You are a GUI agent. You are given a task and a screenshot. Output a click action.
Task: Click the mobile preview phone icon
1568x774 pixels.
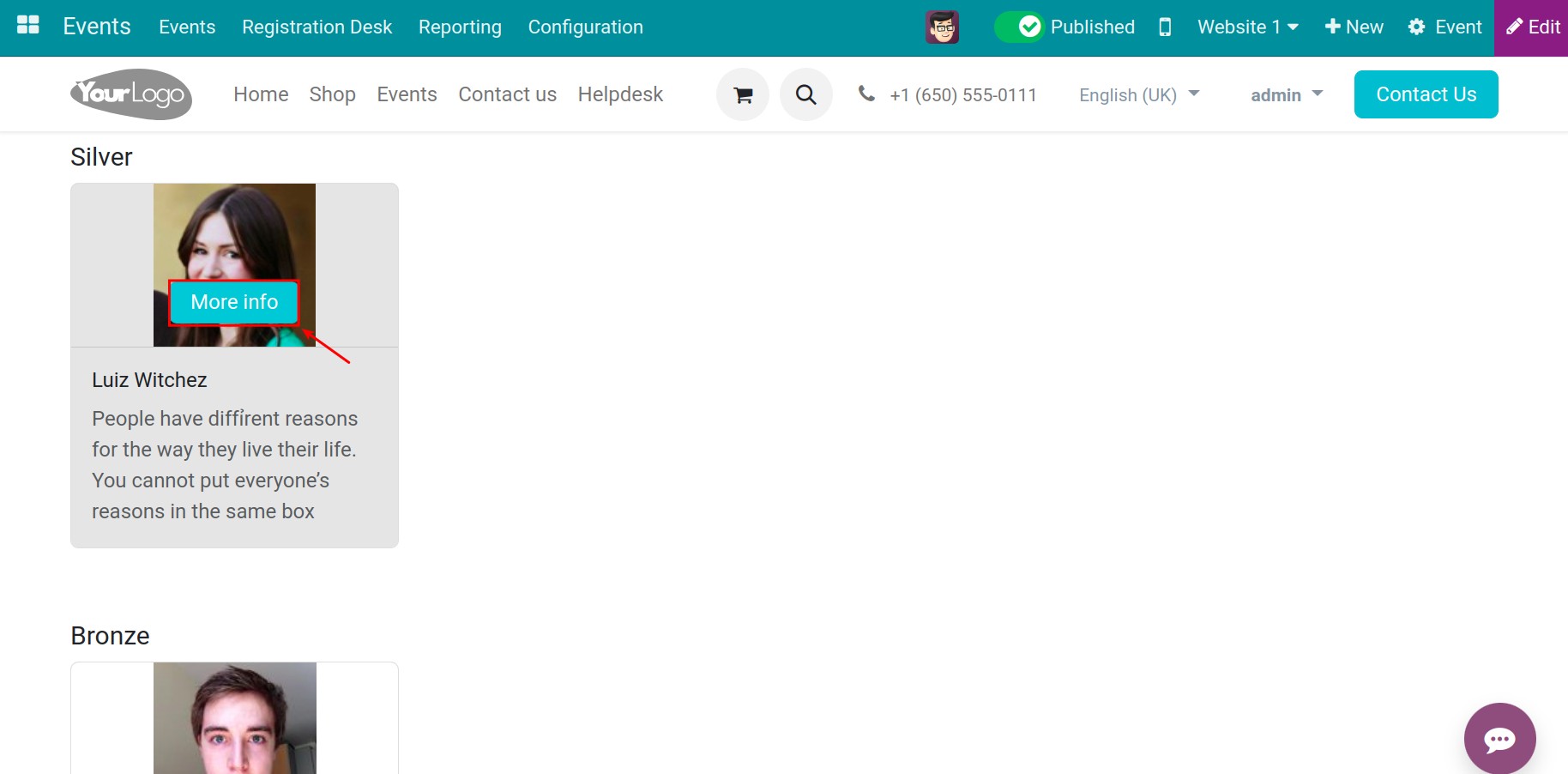(1165, 27)
